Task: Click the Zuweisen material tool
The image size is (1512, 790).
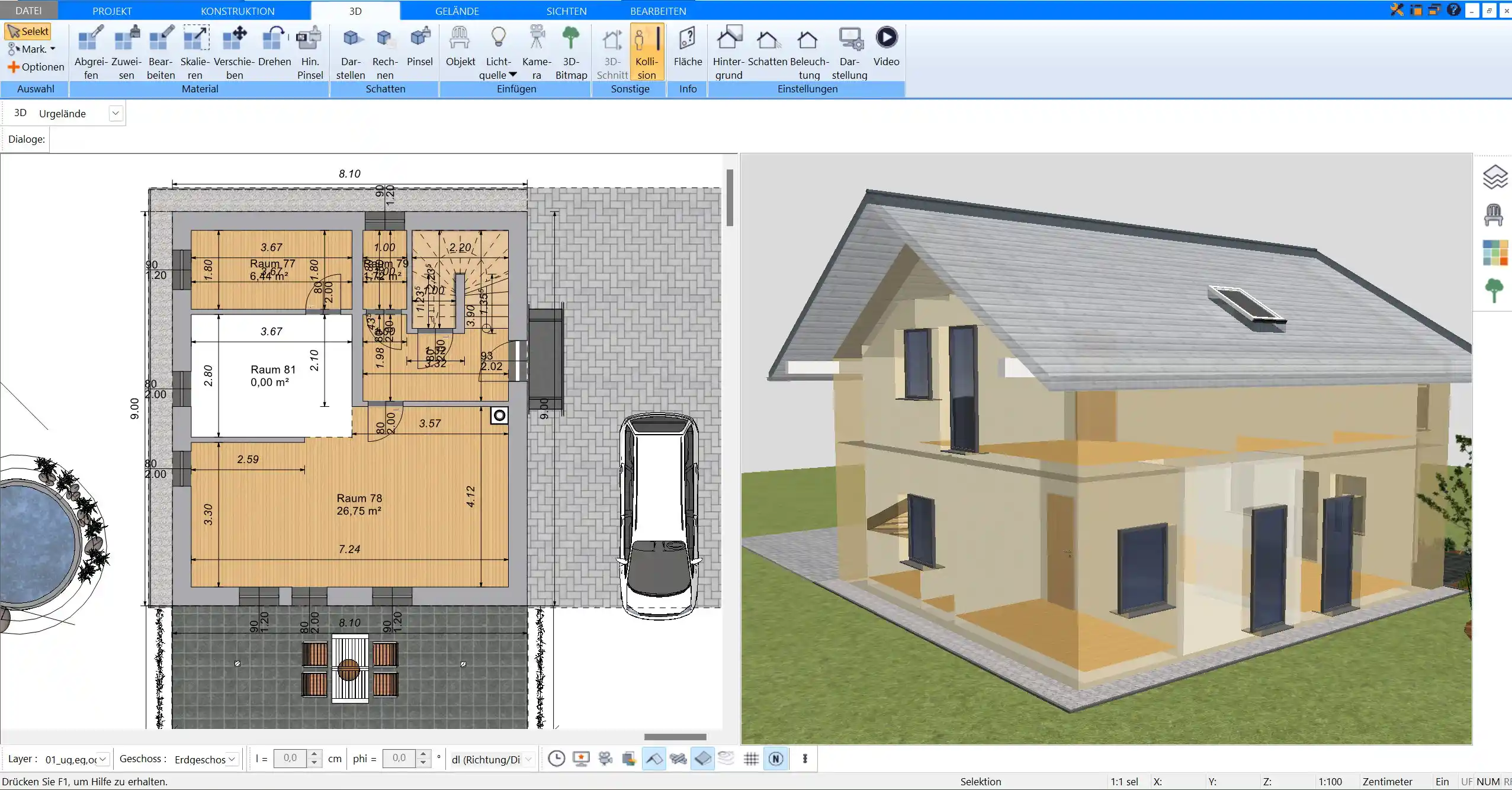Action: (126, 52)
